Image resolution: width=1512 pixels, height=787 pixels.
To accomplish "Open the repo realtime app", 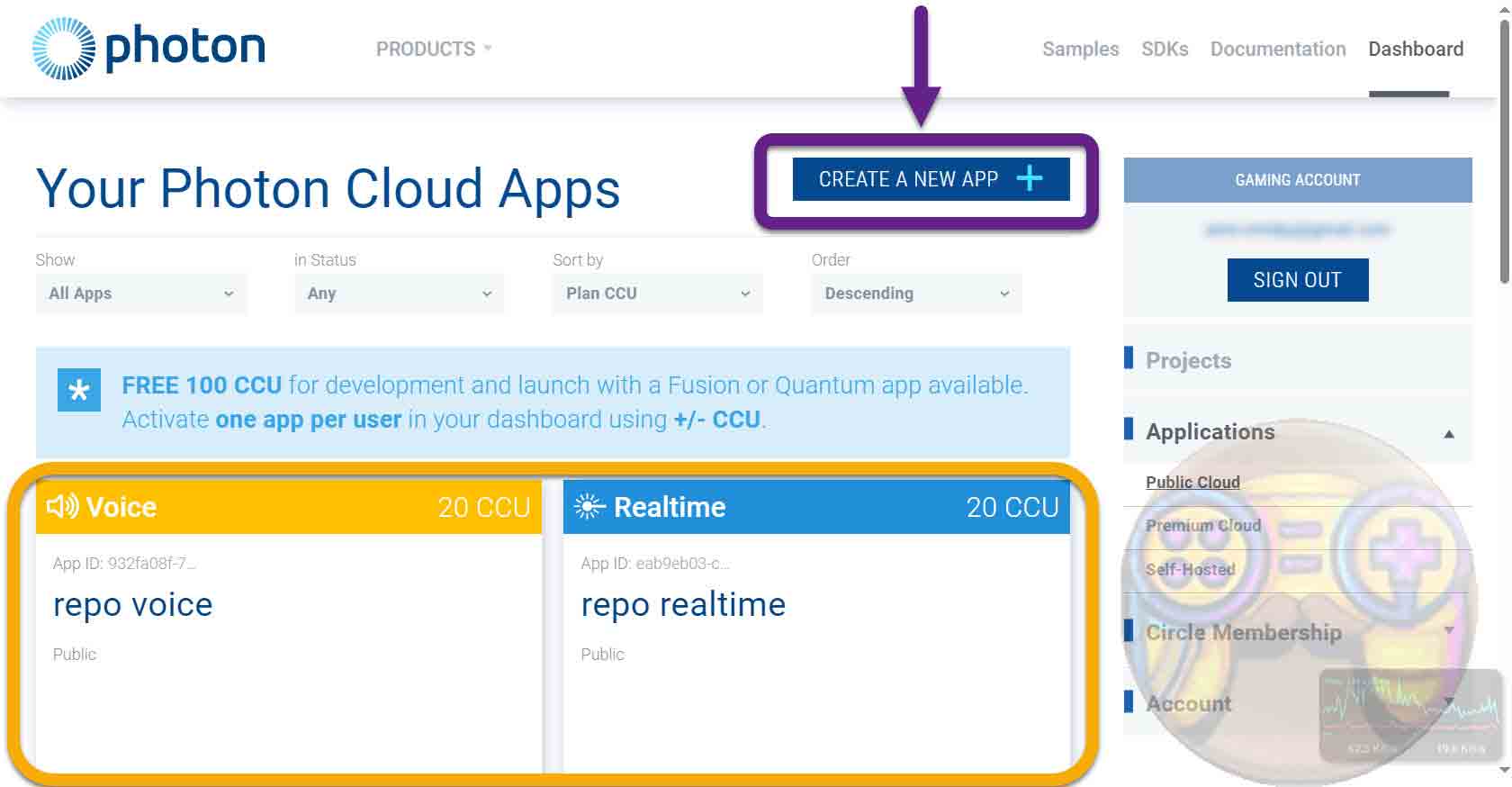I will pyautogui.click(x=684, y=605).
